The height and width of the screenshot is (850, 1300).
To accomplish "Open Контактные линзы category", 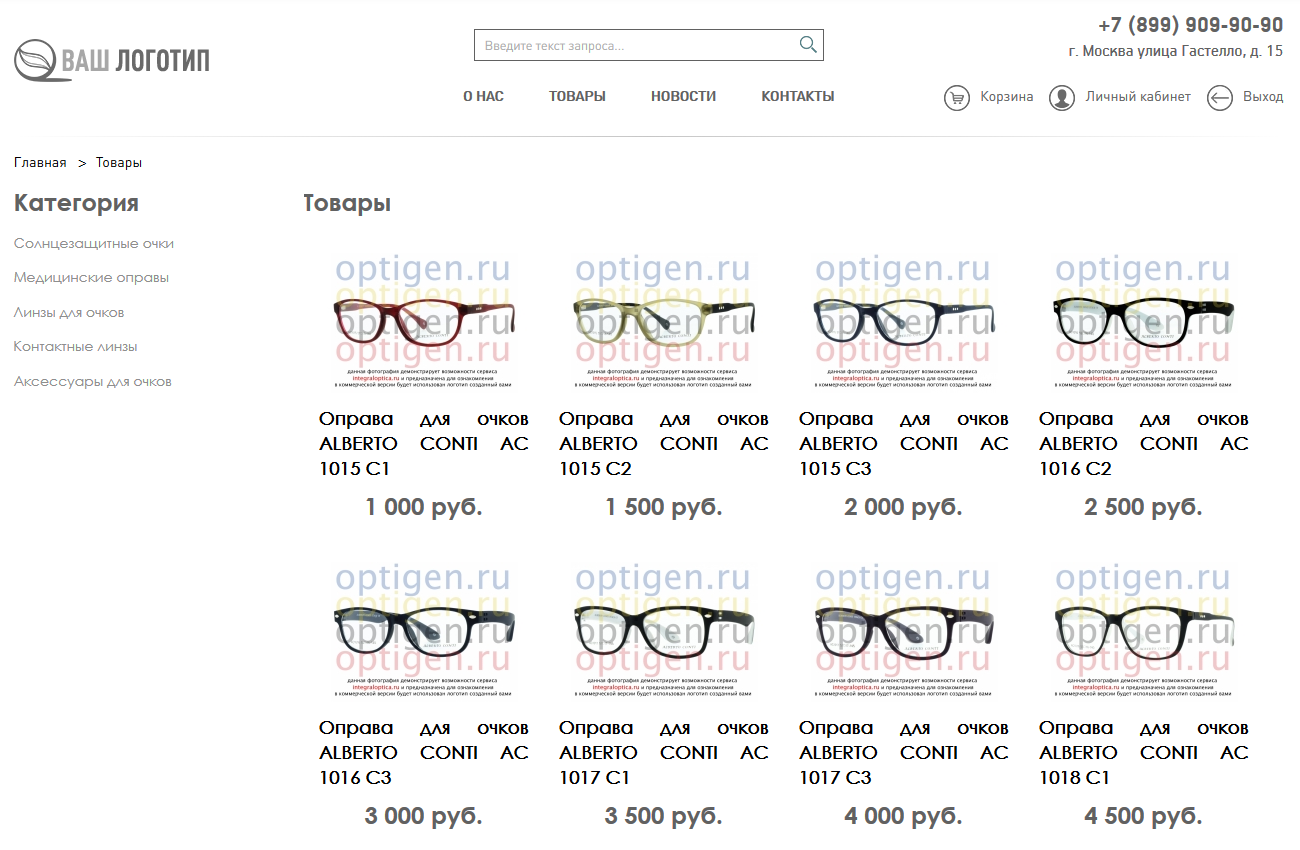I will tap(75, 347).
